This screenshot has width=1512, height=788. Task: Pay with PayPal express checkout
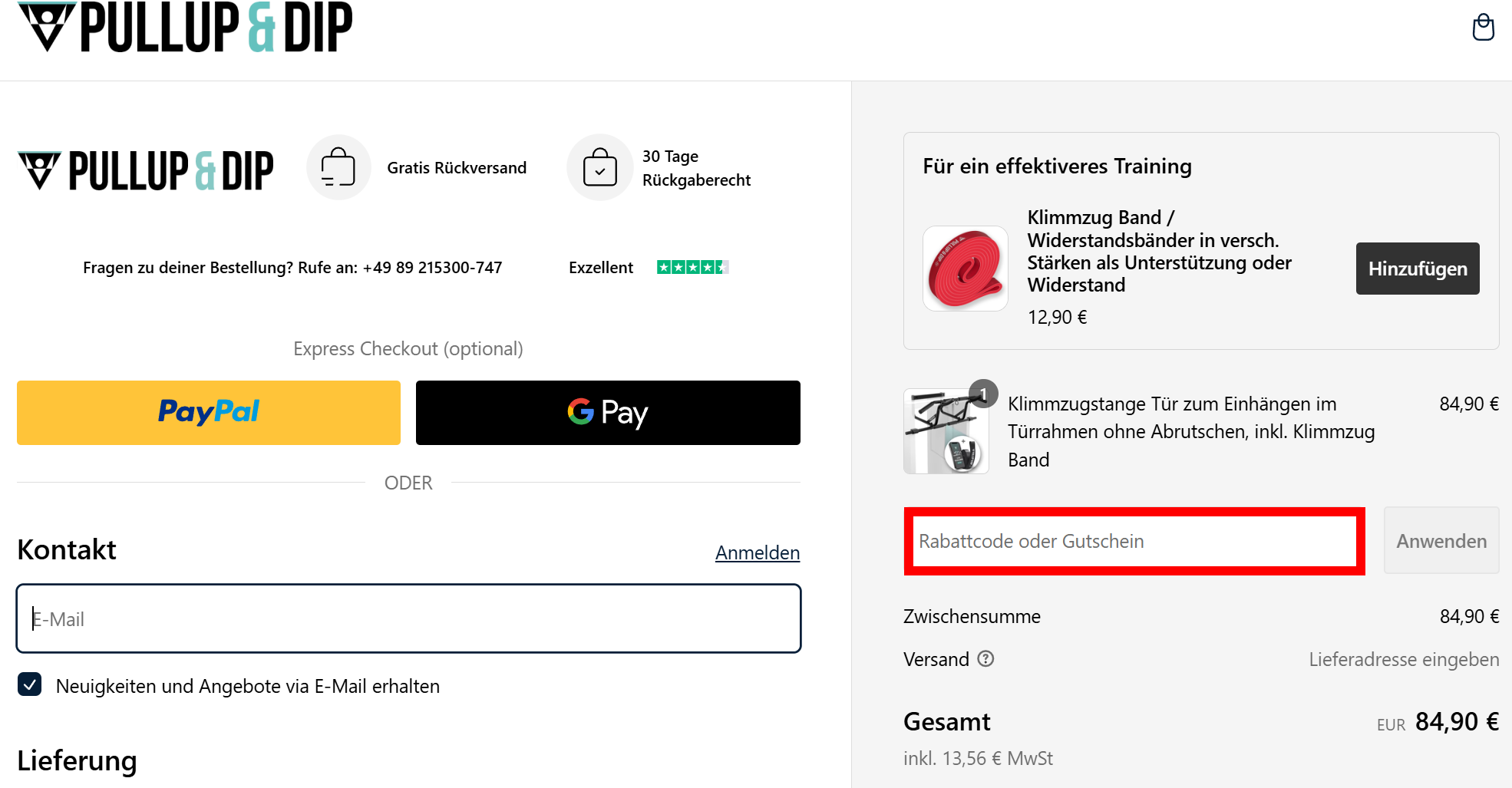point(209,413)
